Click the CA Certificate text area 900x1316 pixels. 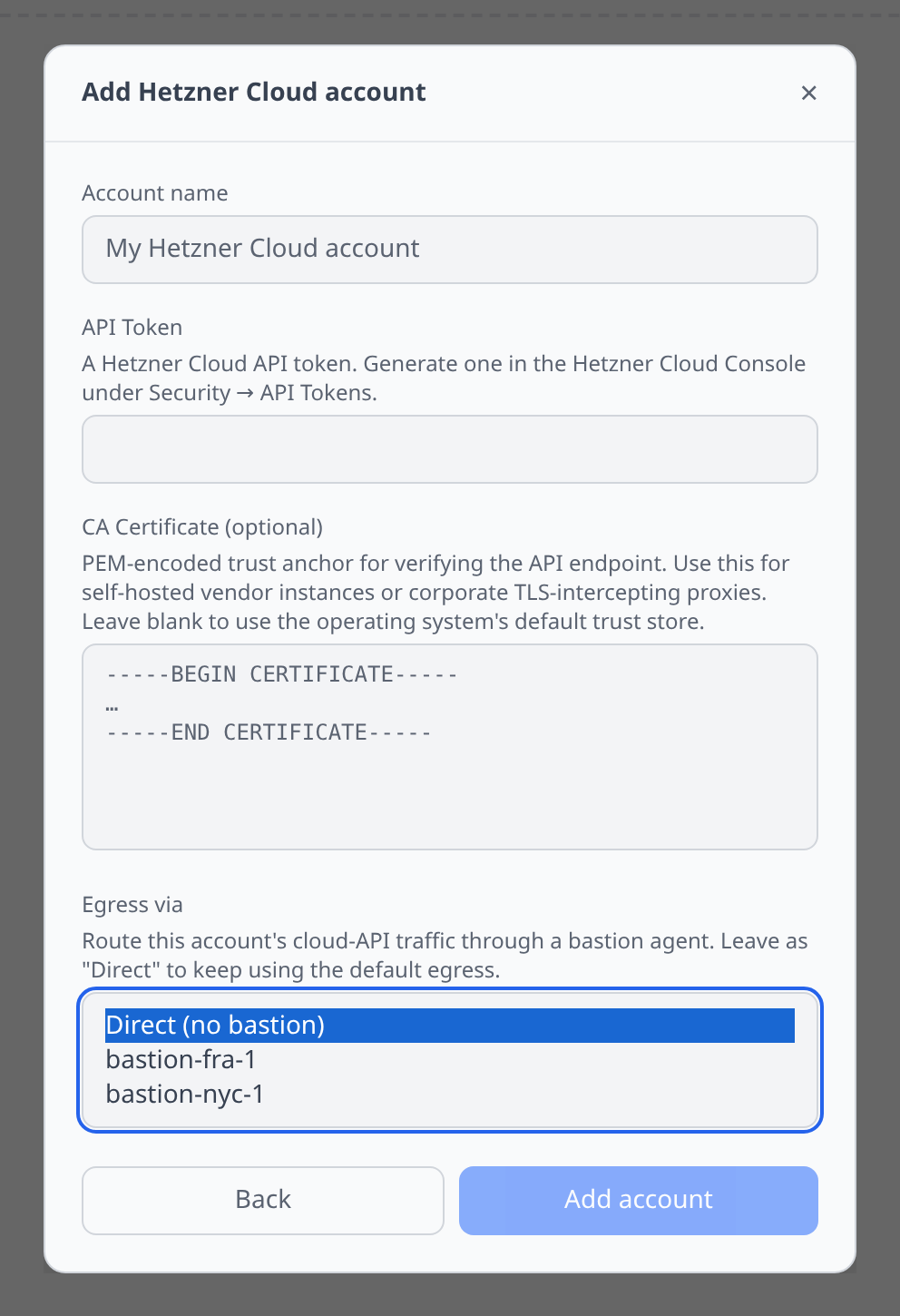pos(450,747)
